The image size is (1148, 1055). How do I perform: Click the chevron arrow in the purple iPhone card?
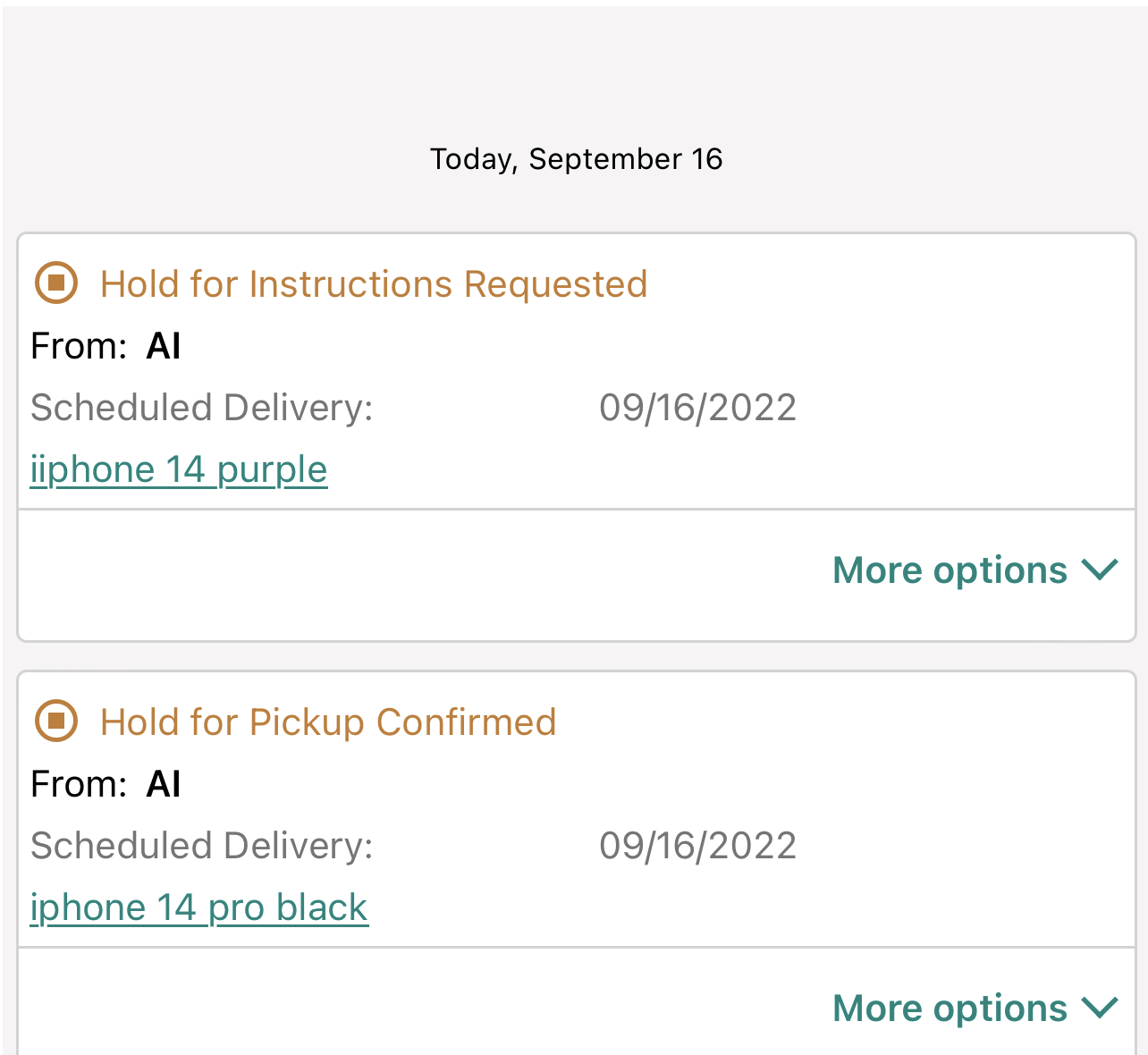1100,570
